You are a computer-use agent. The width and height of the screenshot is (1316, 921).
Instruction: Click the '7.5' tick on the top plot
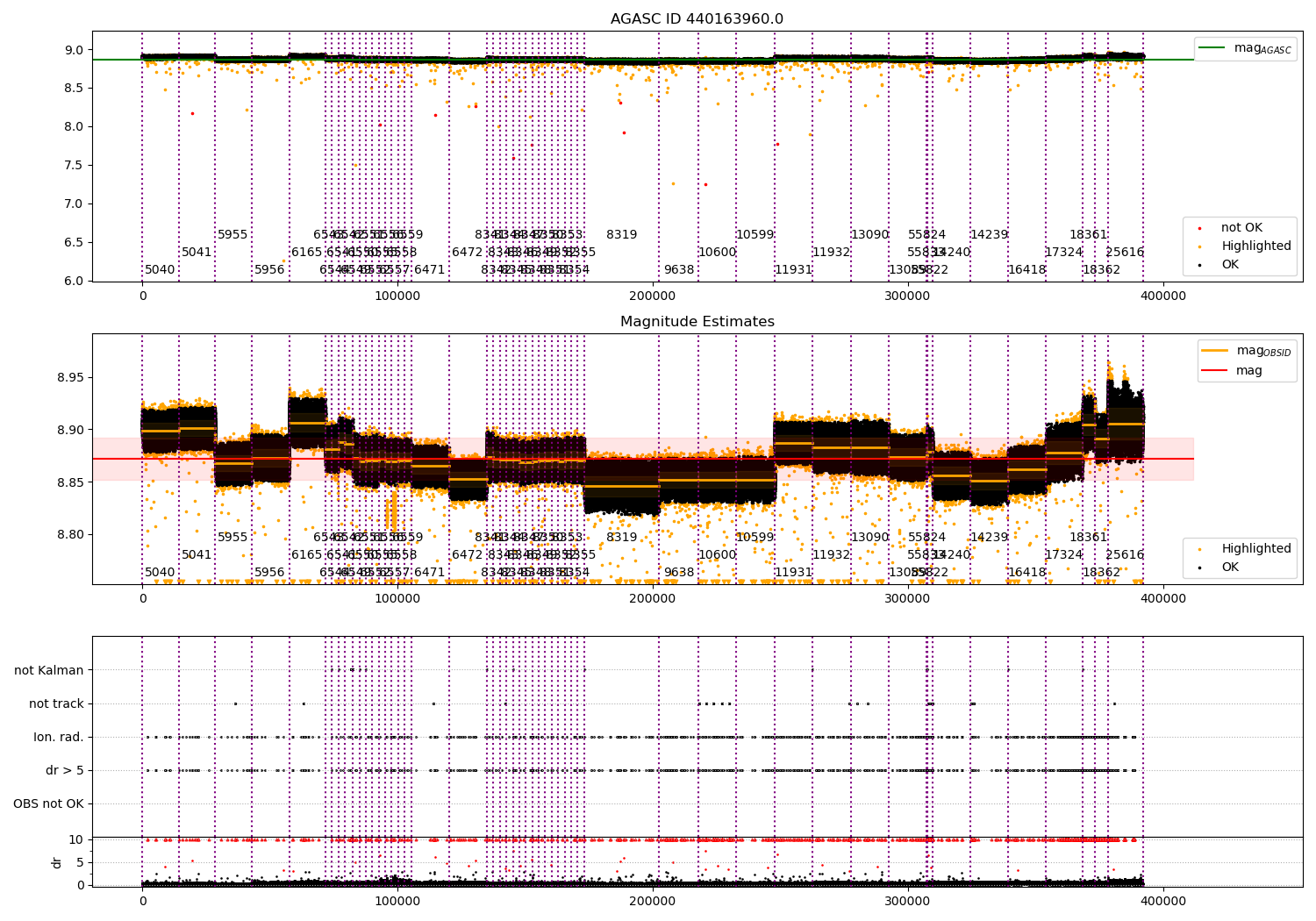[75, 166]
